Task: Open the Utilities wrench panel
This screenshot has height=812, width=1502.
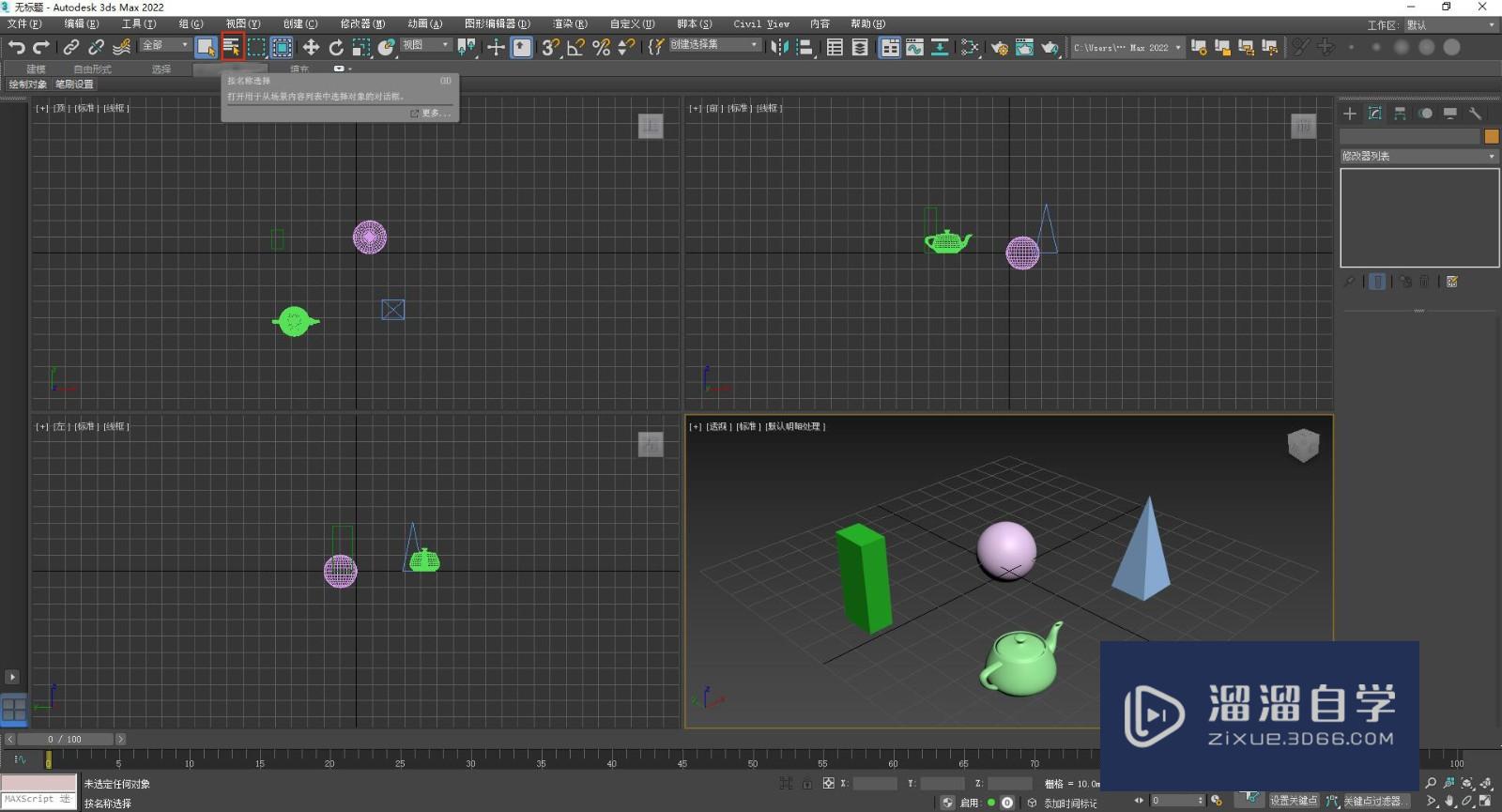Action: [1476, 114]
